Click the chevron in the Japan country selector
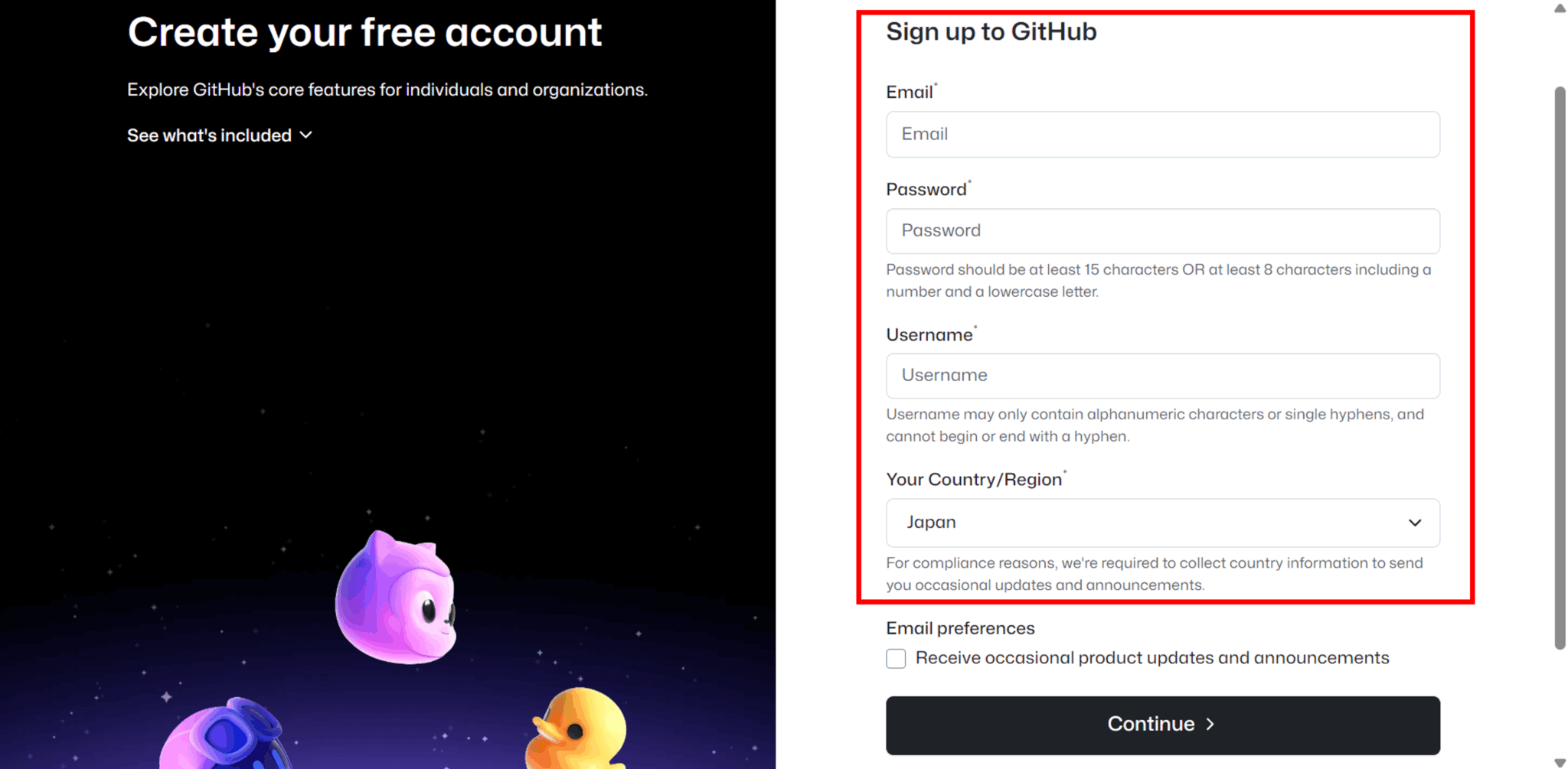 (1414, 523)
